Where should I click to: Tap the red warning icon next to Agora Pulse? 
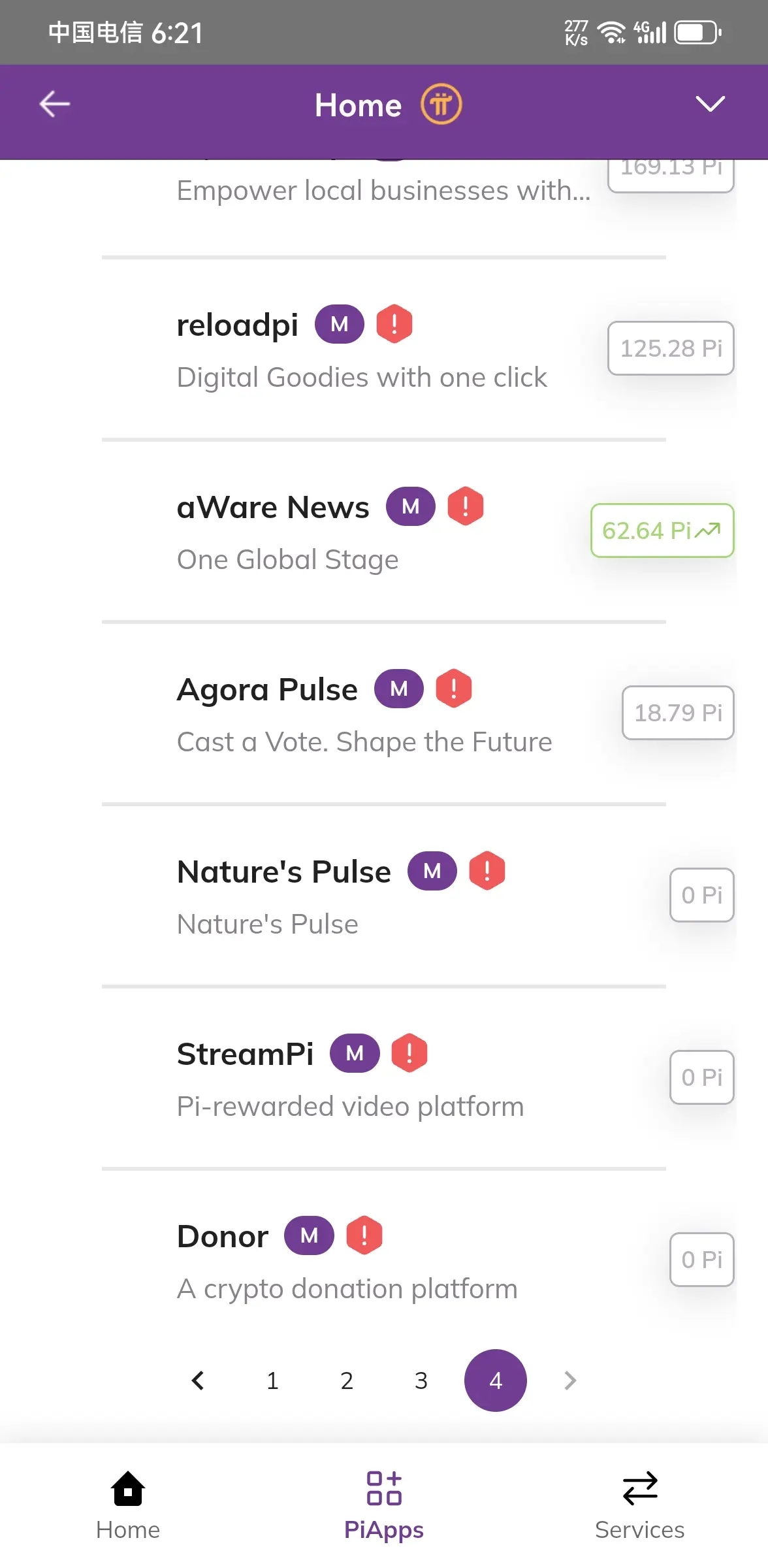[x=454, y=689]
